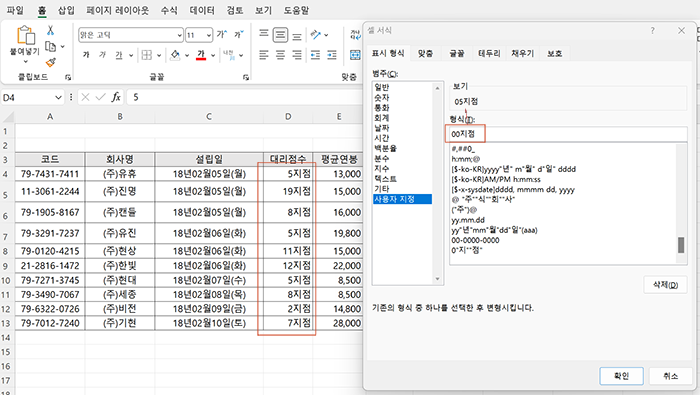Click the wrap text icon
This screenshot has height=395, width=700.
(355, 34)
